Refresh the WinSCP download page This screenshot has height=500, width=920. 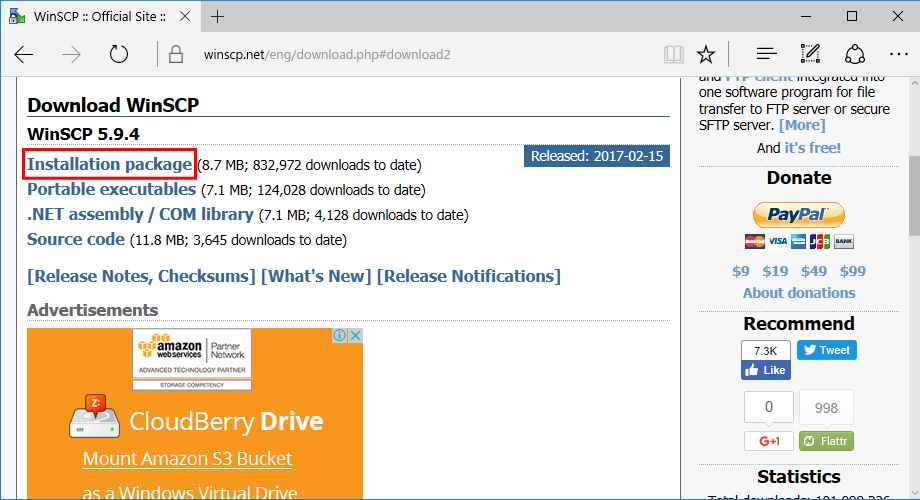(x=119, y=54)
